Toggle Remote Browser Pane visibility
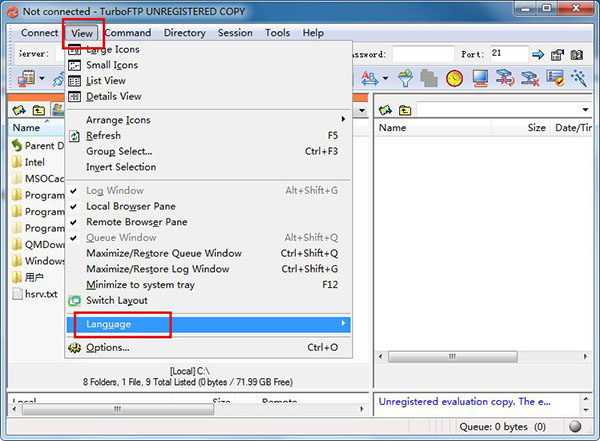 coord(209,222)
